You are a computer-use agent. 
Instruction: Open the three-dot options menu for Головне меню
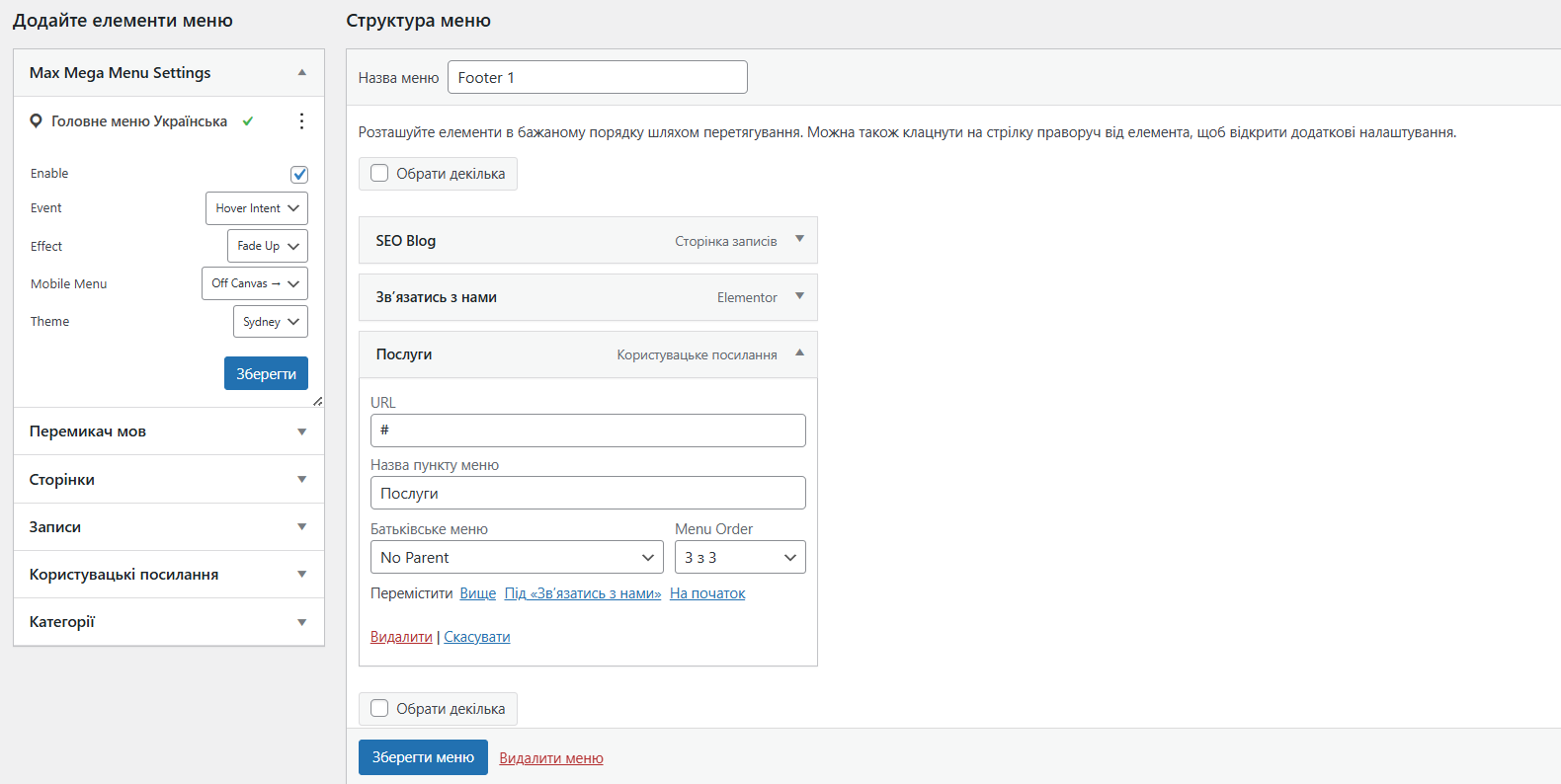point(301,121)
